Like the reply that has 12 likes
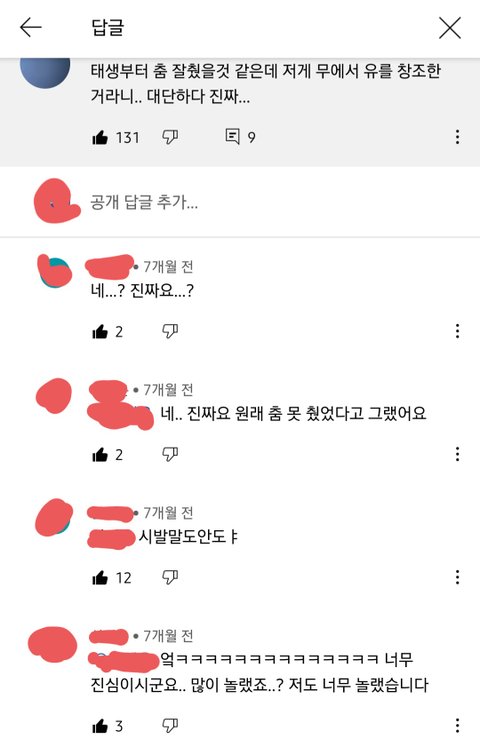The image size is (480, 755). [x=100, y=578]
